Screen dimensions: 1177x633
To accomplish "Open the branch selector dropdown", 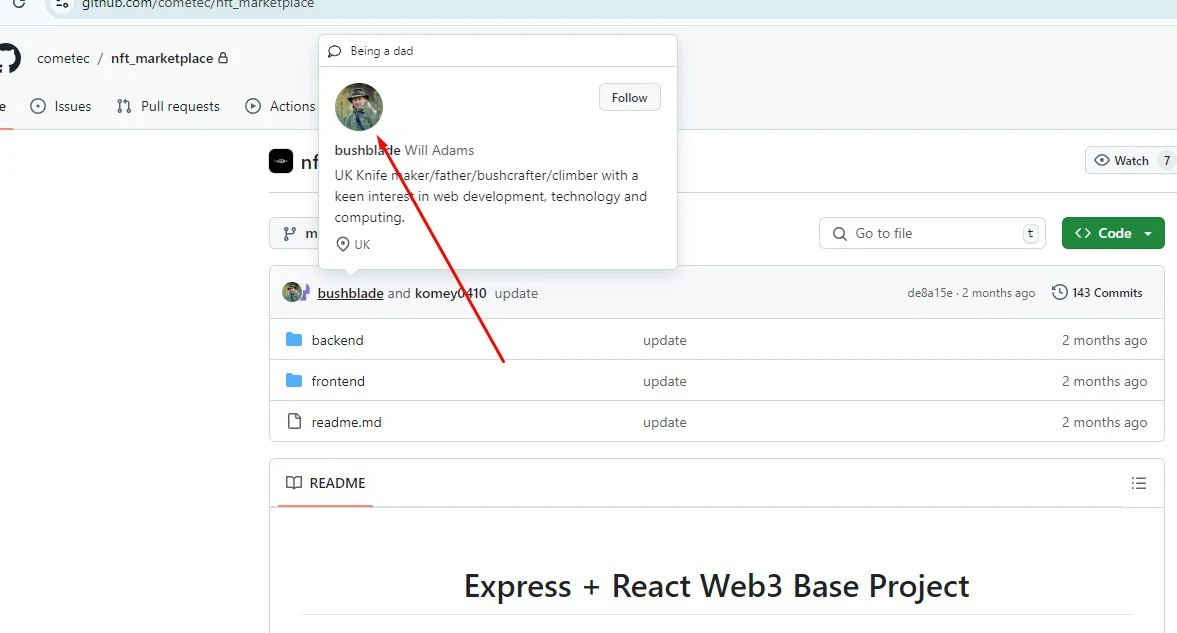I will tap(294, 234).
